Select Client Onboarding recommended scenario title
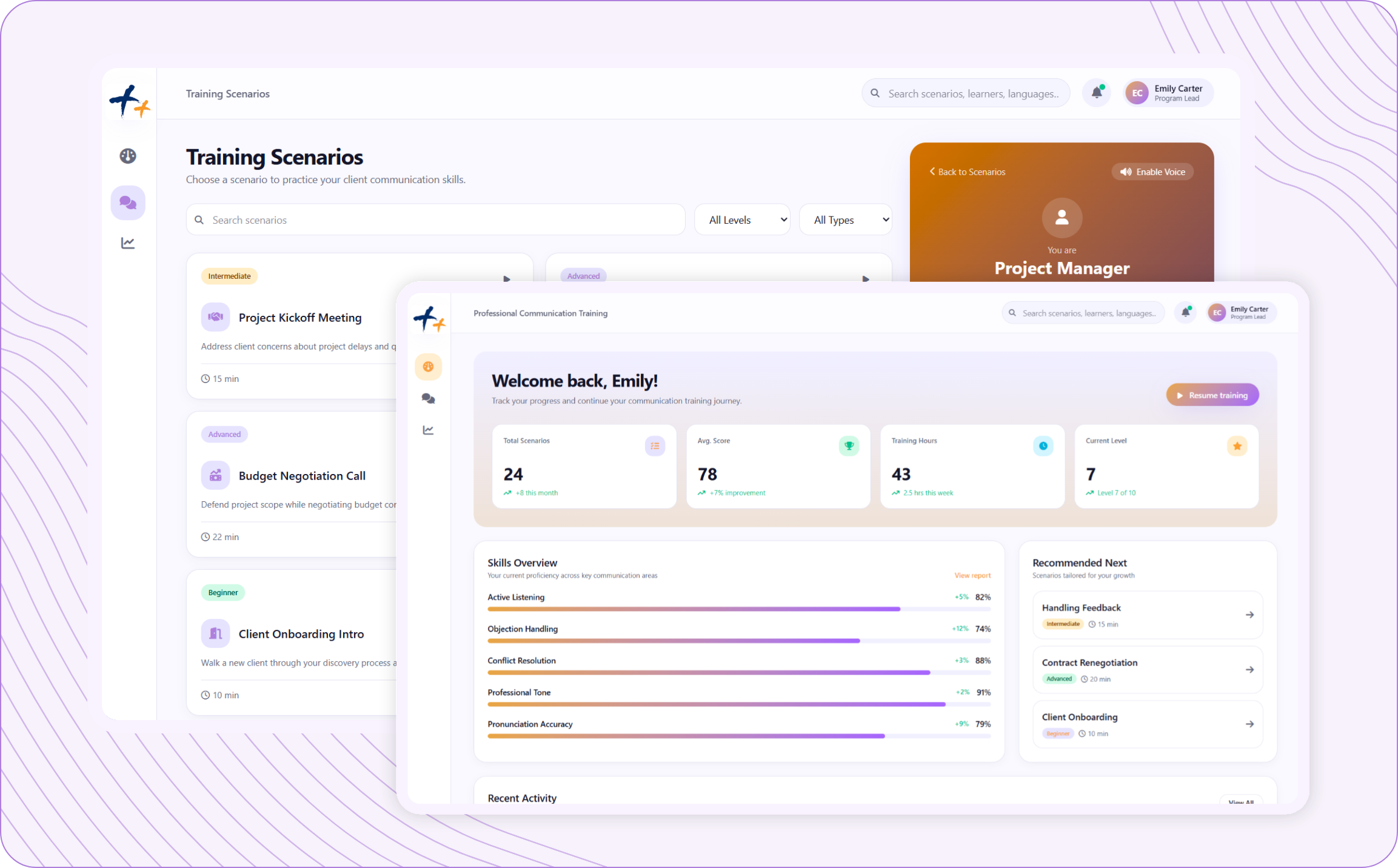 pyautogui.click(x=1080, y=717)
